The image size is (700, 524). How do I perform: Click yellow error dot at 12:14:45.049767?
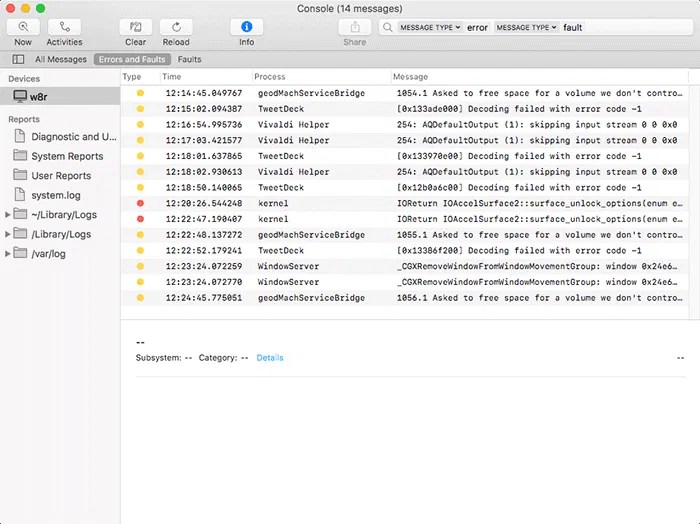point(140,93)
